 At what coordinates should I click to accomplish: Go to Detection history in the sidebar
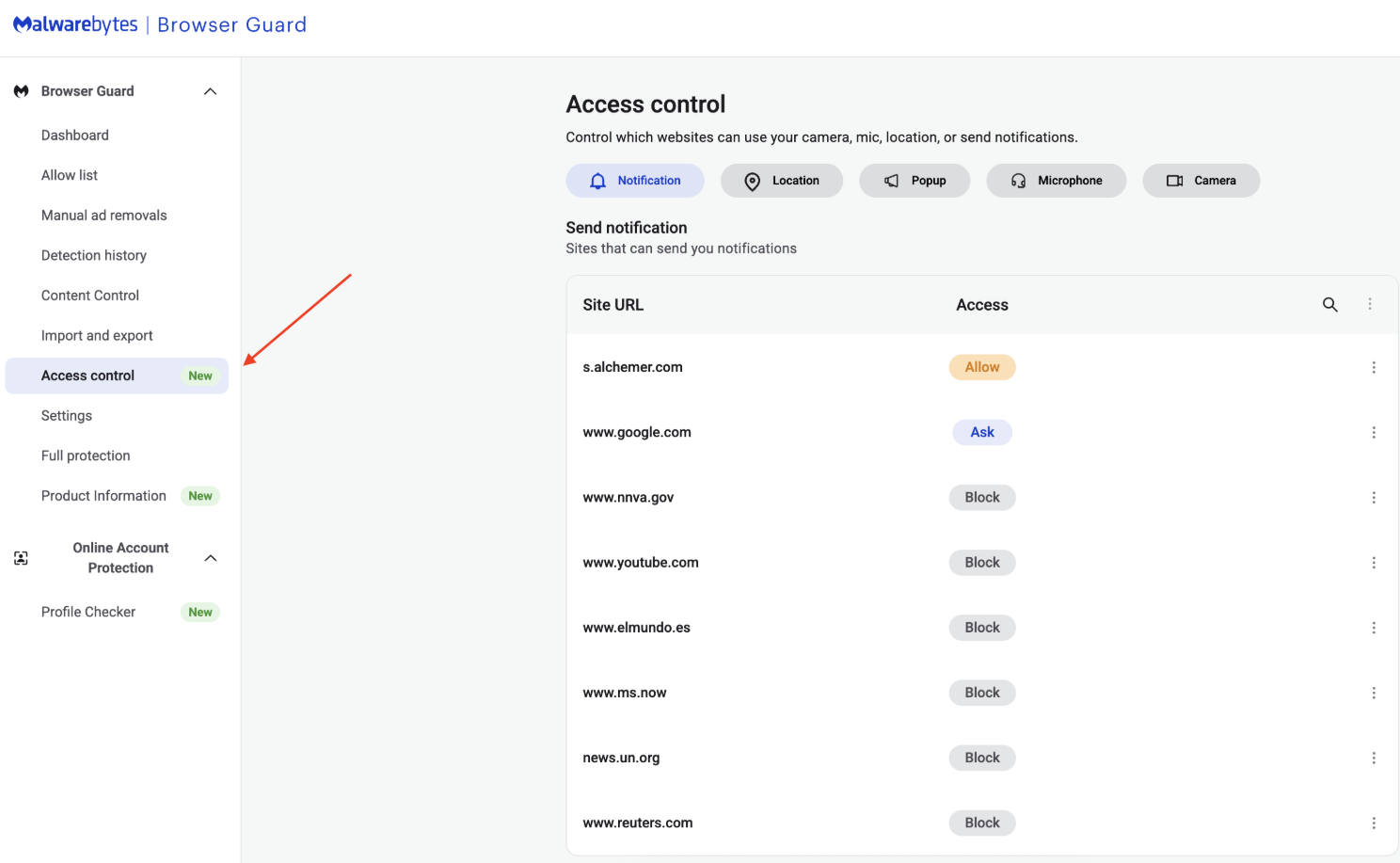[x=94, y=256]
